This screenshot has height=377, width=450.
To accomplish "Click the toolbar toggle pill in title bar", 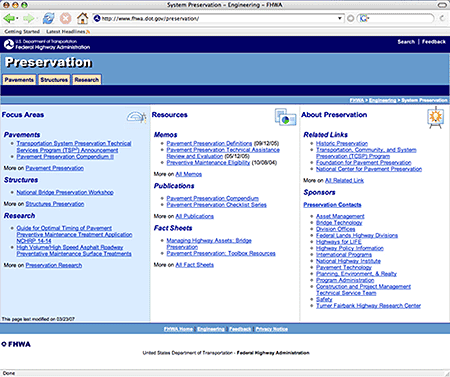I will 442,5.
